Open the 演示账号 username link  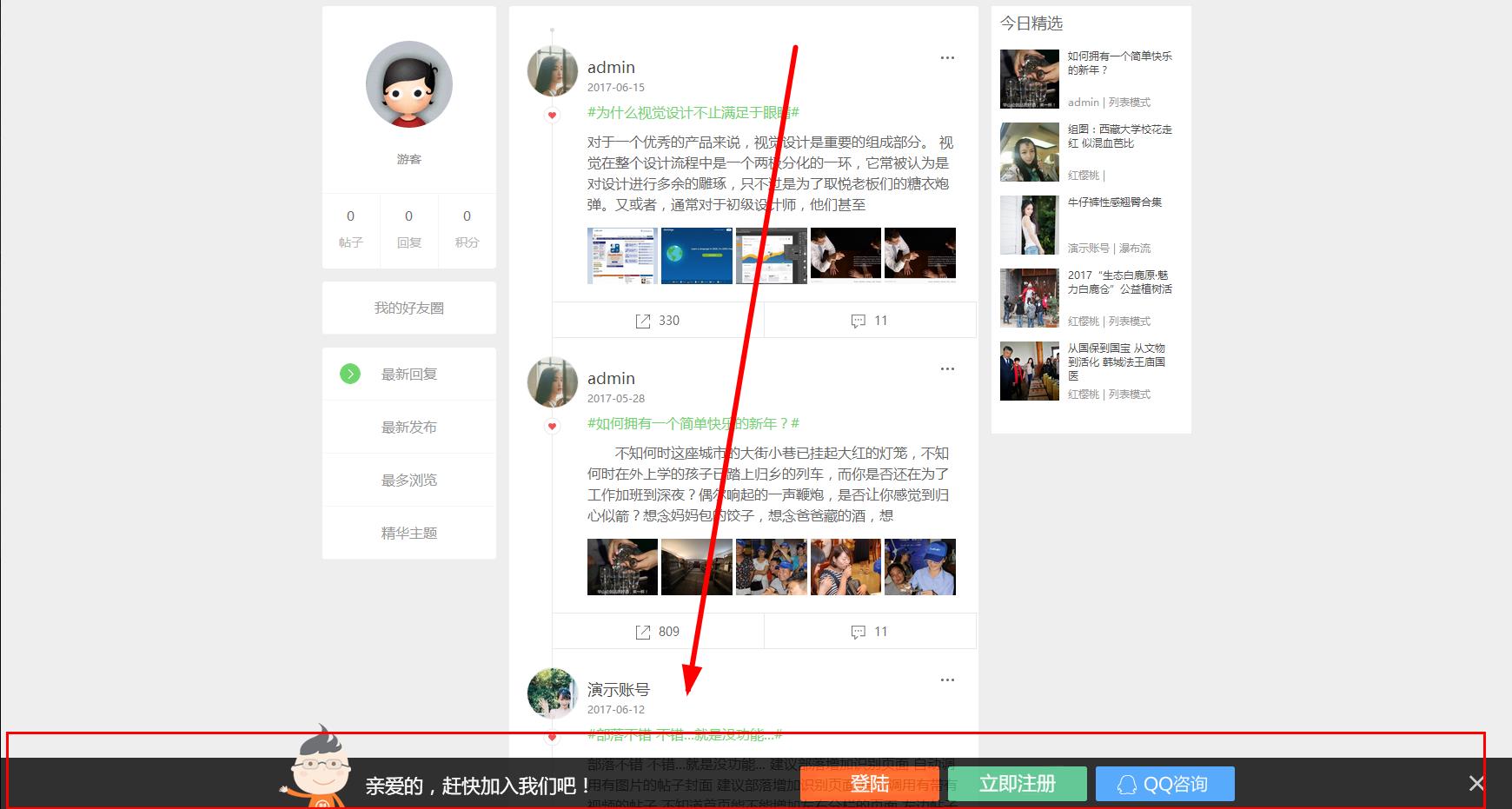coord(619,690)
